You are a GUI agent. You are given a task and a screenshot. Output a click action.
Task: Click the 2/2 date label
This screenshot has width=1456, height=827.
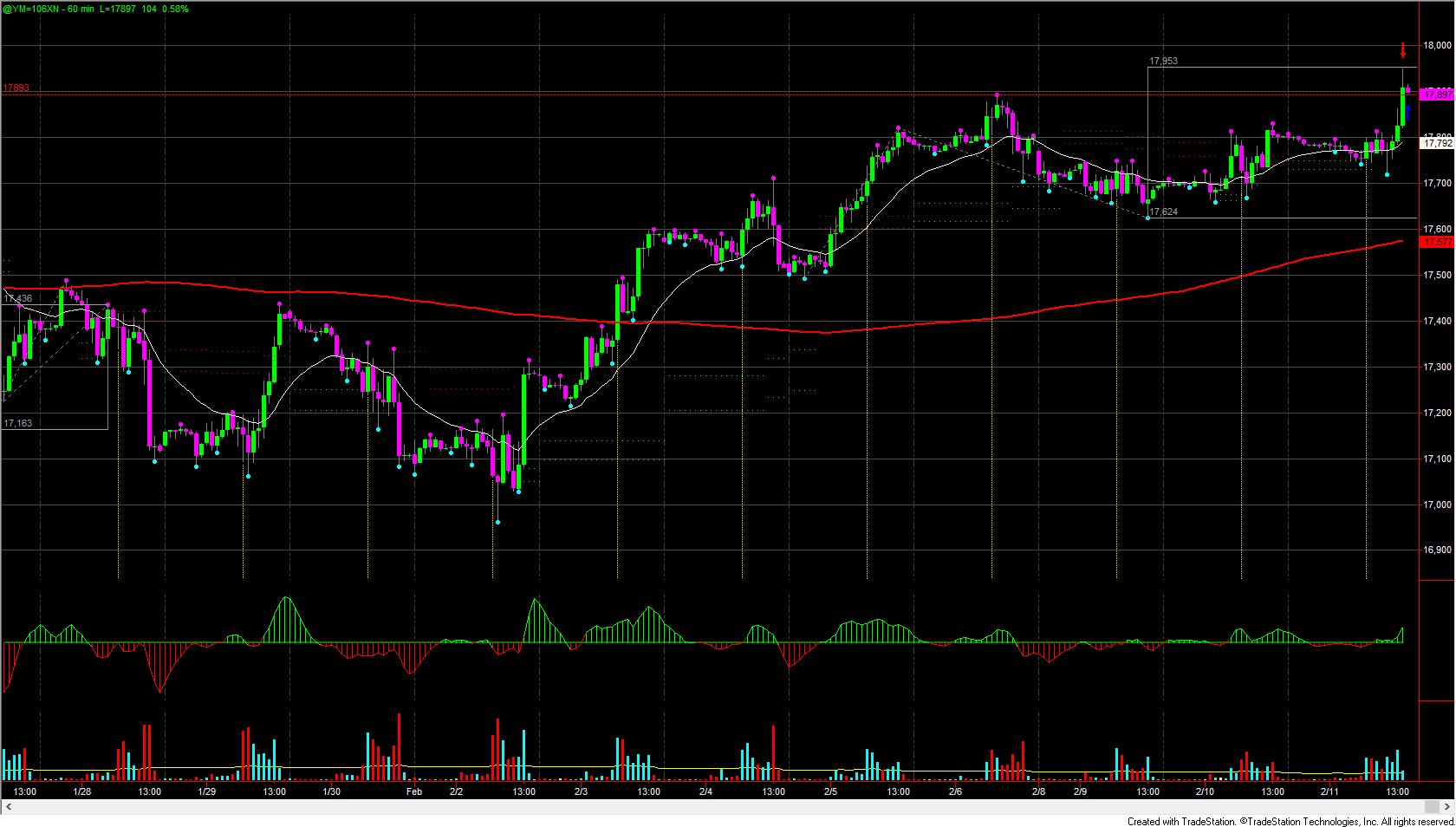pos(456,791)
